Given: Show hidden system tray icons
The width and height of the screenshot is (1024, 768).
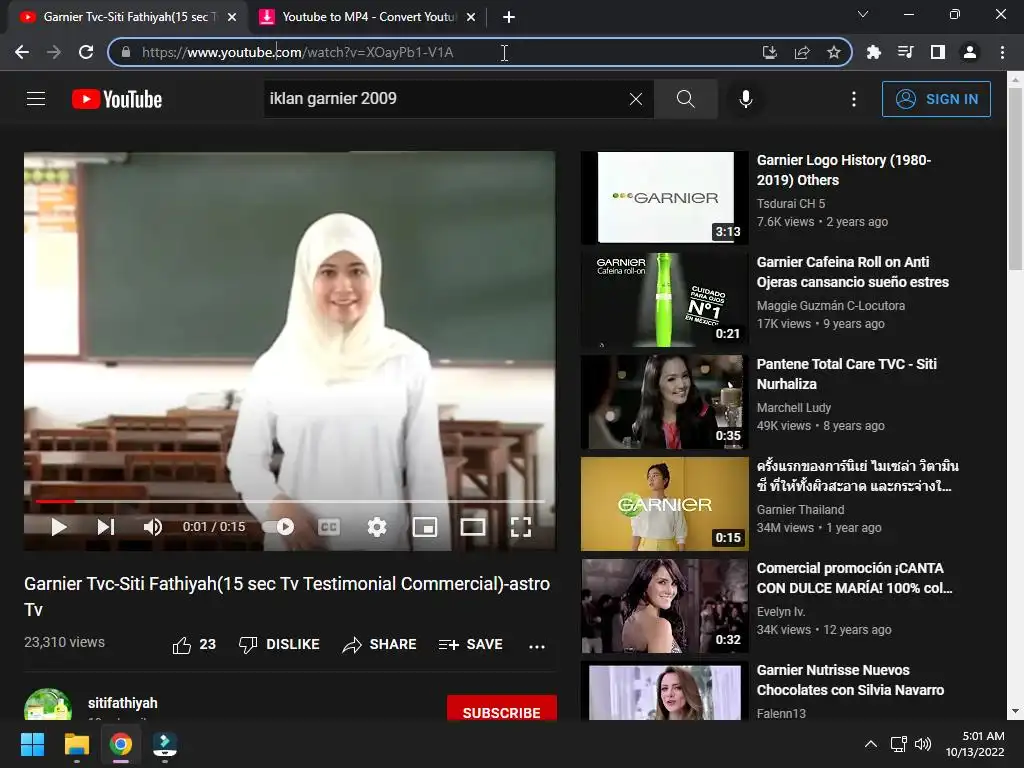Looking at the screenshot, I should (871, 744).
